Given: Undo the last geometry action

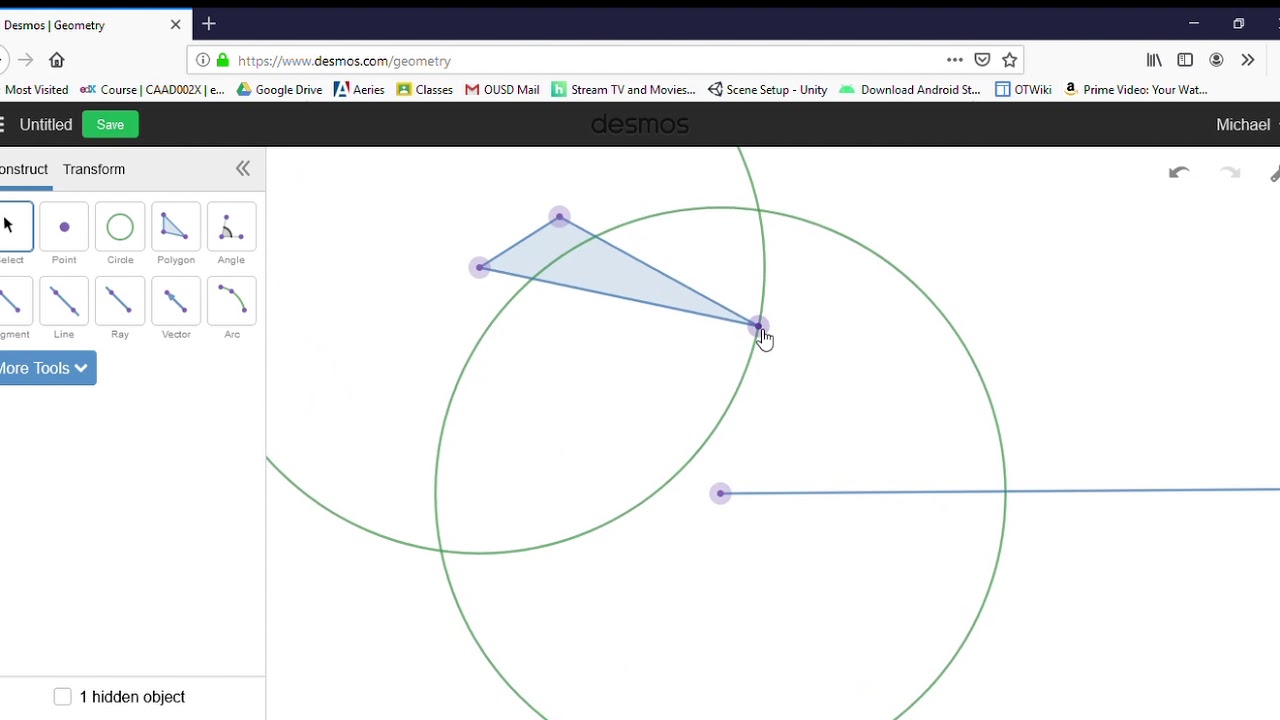Looking at the screenshot, I should tap(1179, 173).
